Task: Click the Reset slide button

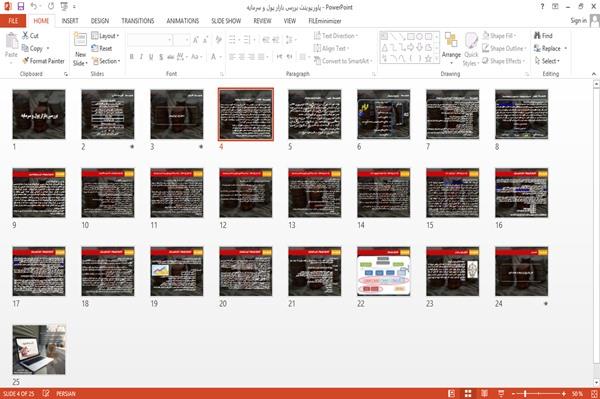Action: pos(102,48)
